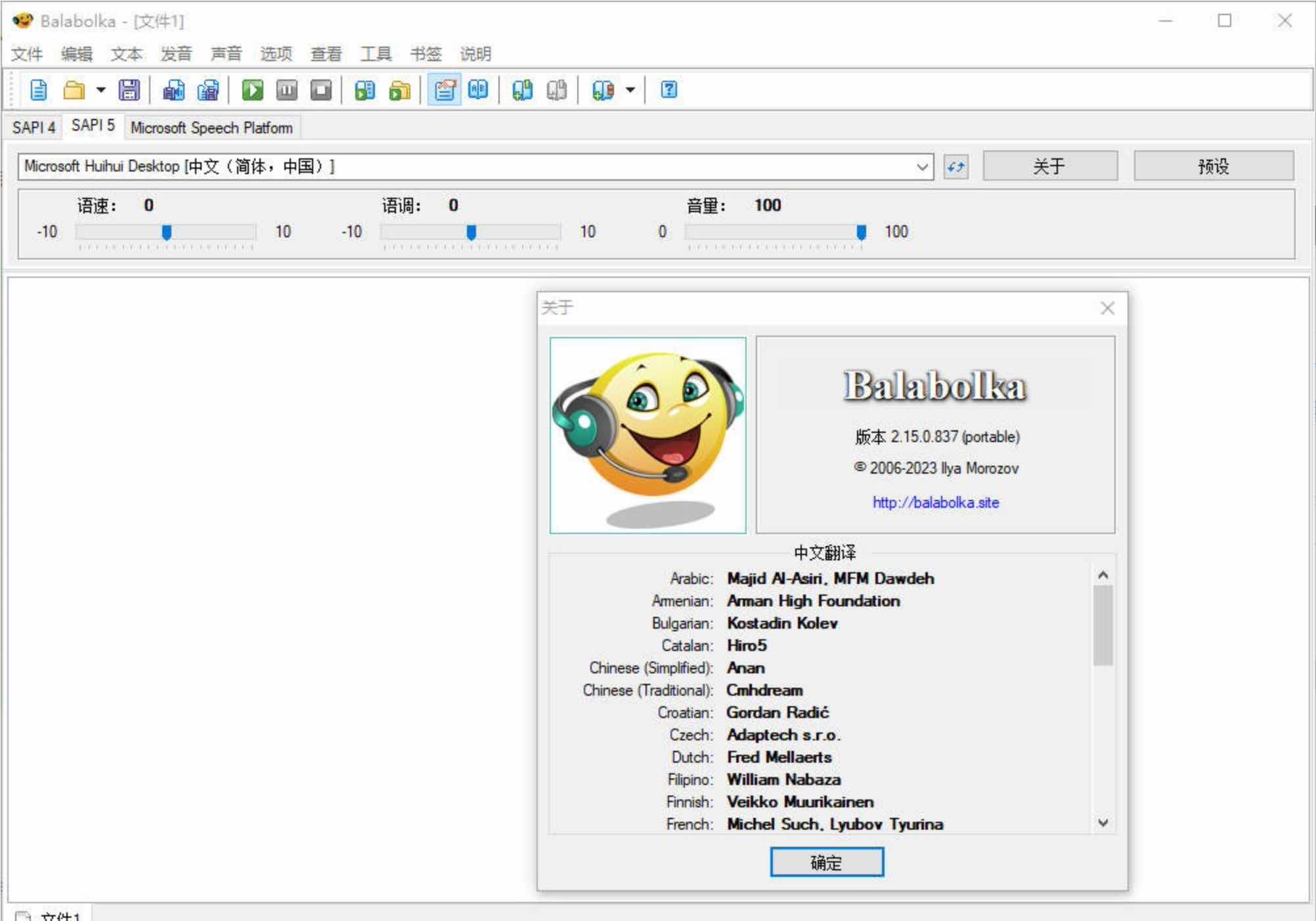Viewport: 1316px width, 921px height.
Task: Stop speech playback
Action: tap(321, 90)
